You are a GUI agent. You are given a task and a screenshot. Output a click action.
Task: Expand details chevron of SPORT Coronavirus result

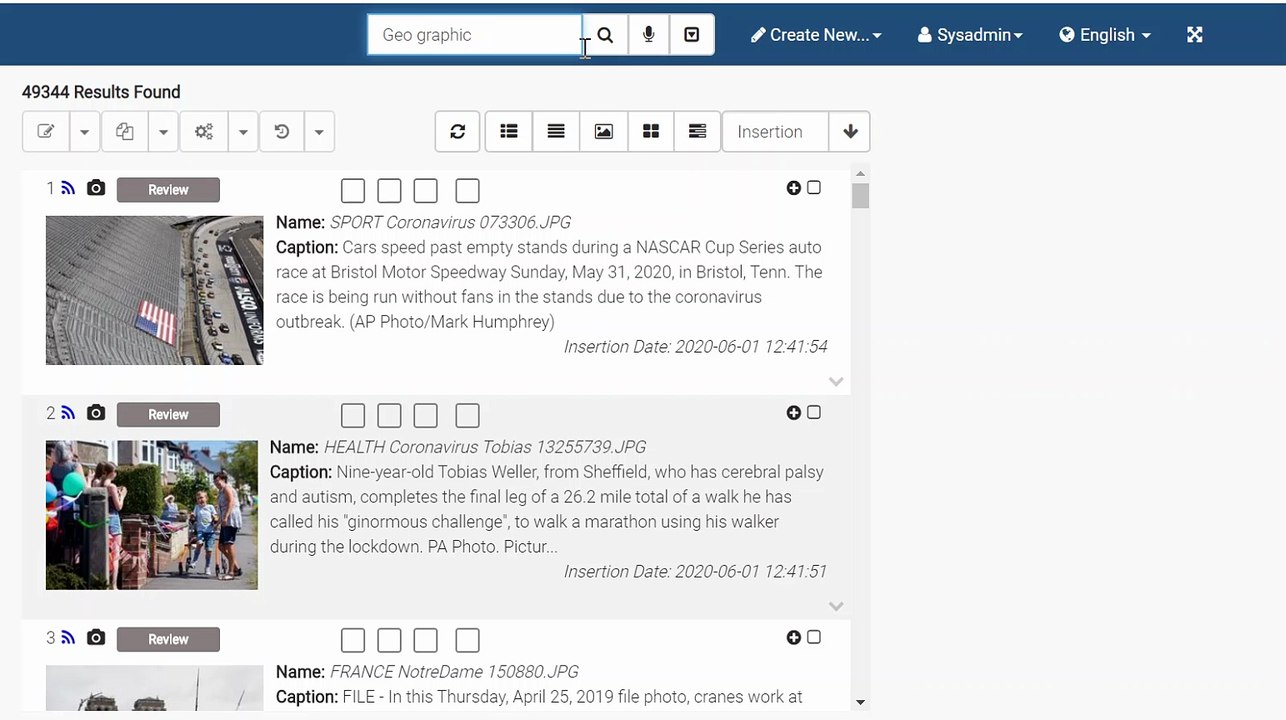tap(836, 381)
